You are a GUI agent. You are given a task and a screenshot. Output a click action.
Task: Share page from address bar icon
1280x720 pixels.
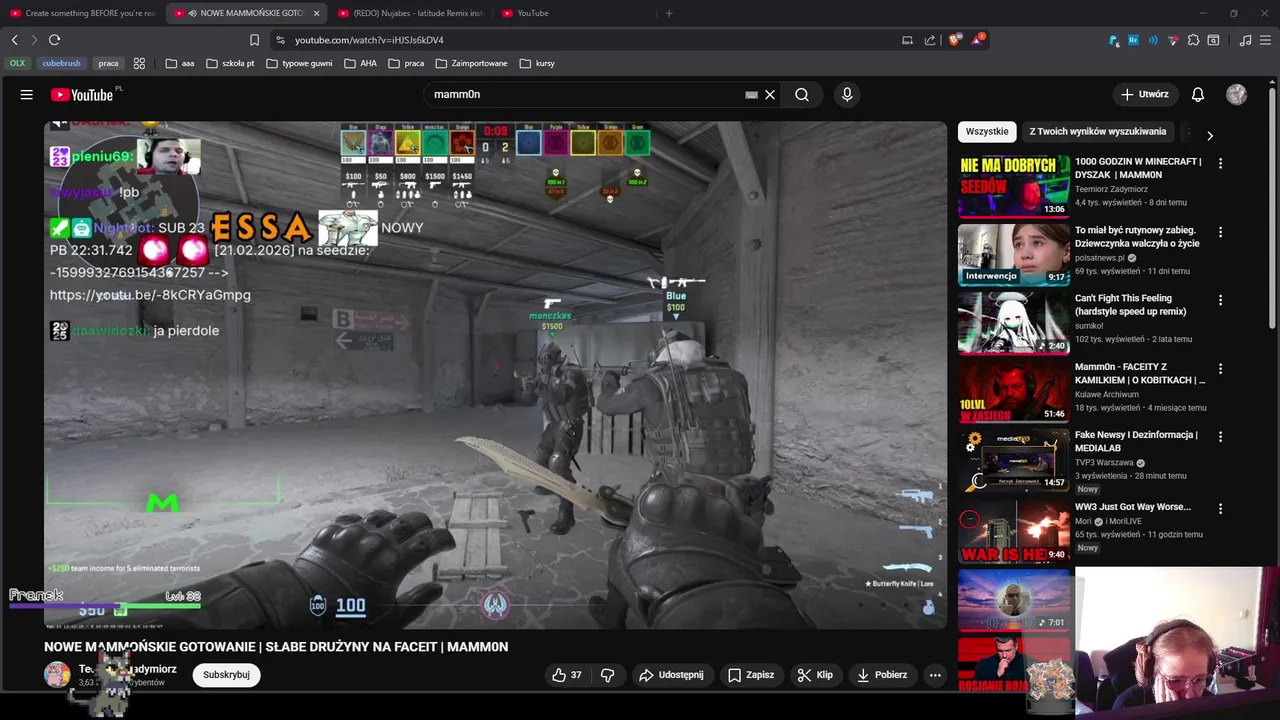point(930,40)
